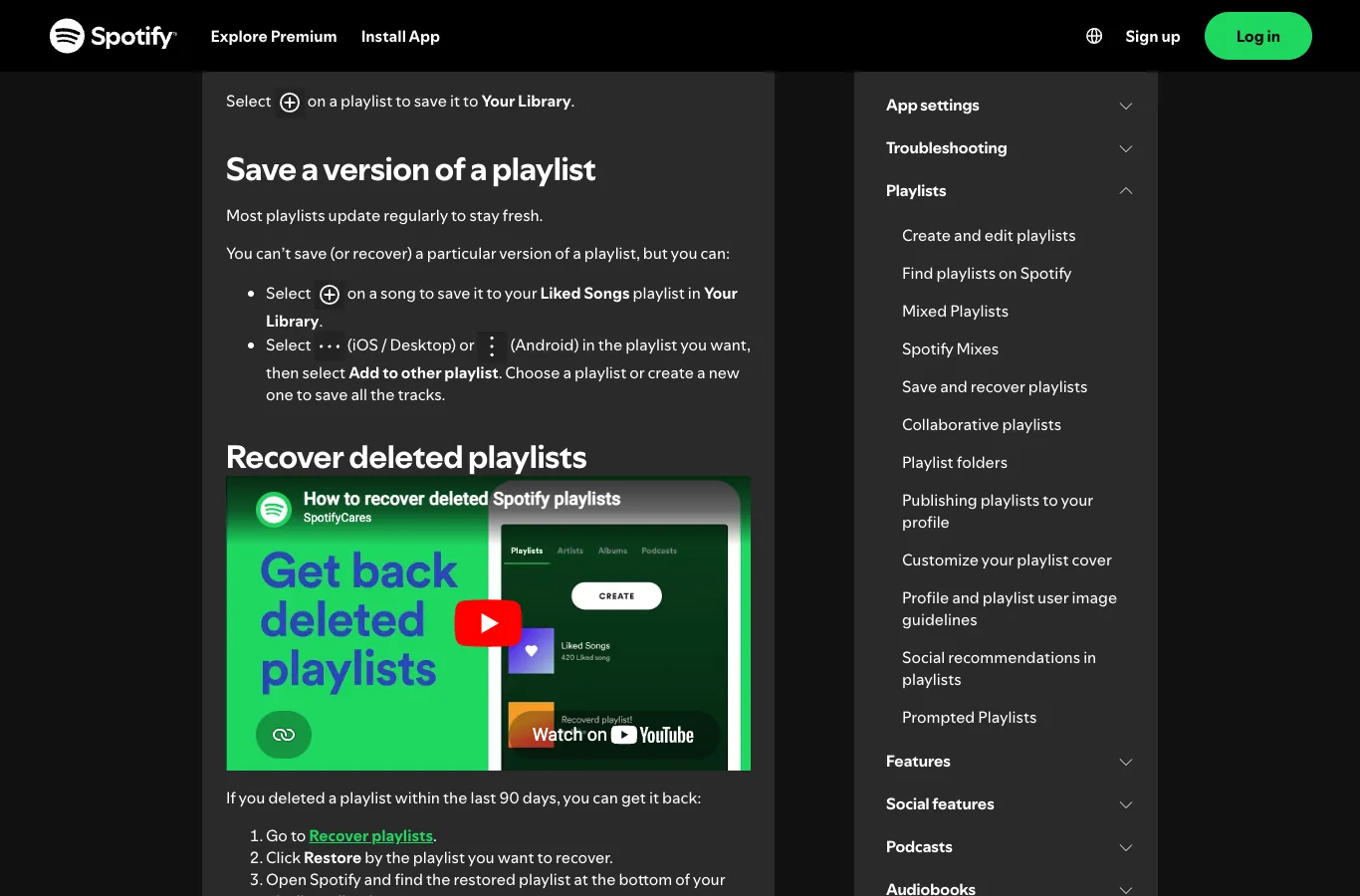Click the Save a version of a playlist heading
Viewport: 1360px width, 896px height.
(410, 170)
